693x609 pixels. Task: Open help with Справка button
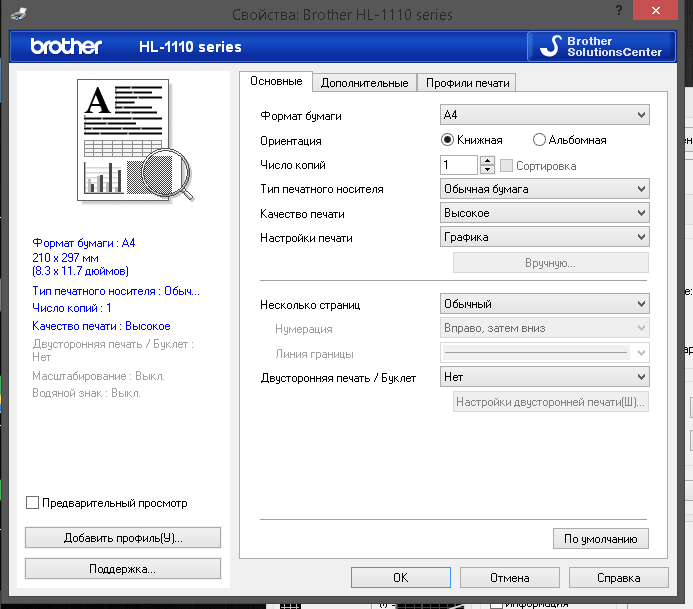click(618, 578)
